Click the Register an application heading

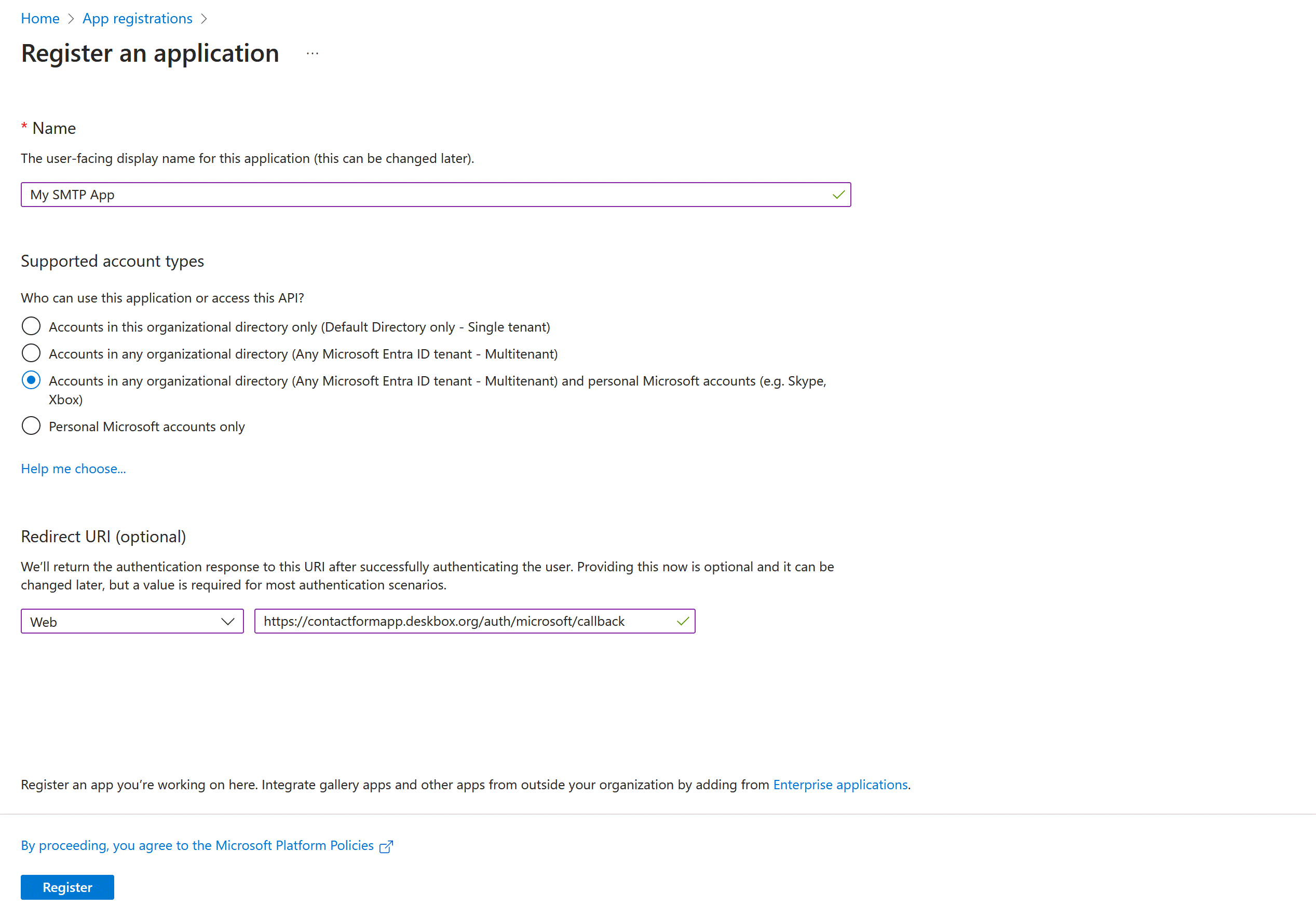[x=150, y=53]
